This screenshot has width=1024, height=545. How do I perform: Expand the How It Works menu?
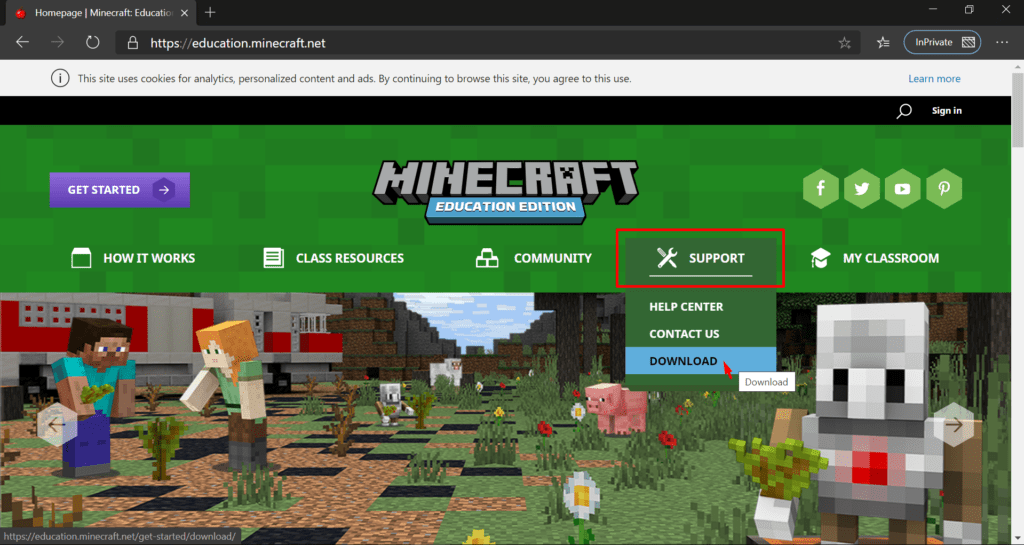tap(133, 258)
